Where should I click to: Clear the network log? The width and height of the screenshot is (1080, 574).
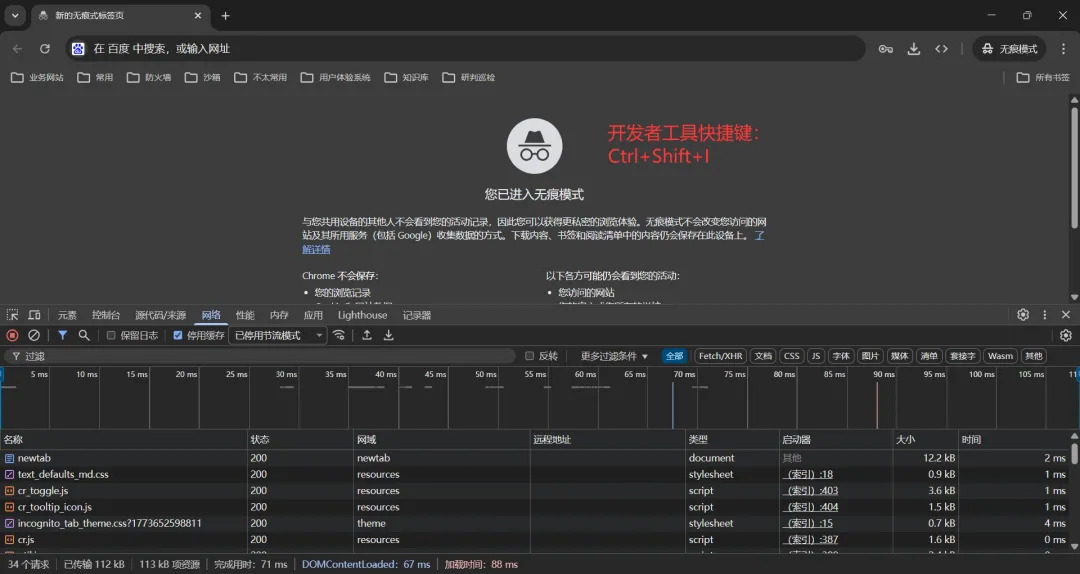click(x=34, y=336)
